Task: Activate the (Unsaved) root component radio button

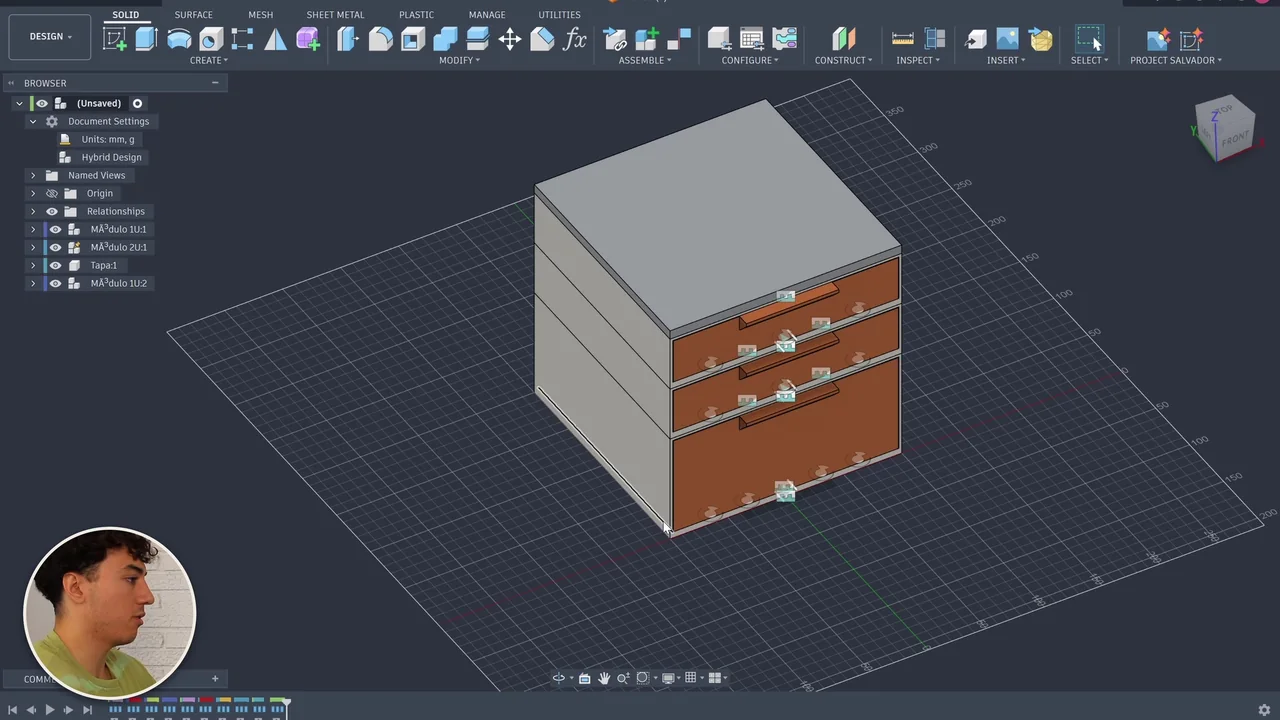Action: [137, 103]
